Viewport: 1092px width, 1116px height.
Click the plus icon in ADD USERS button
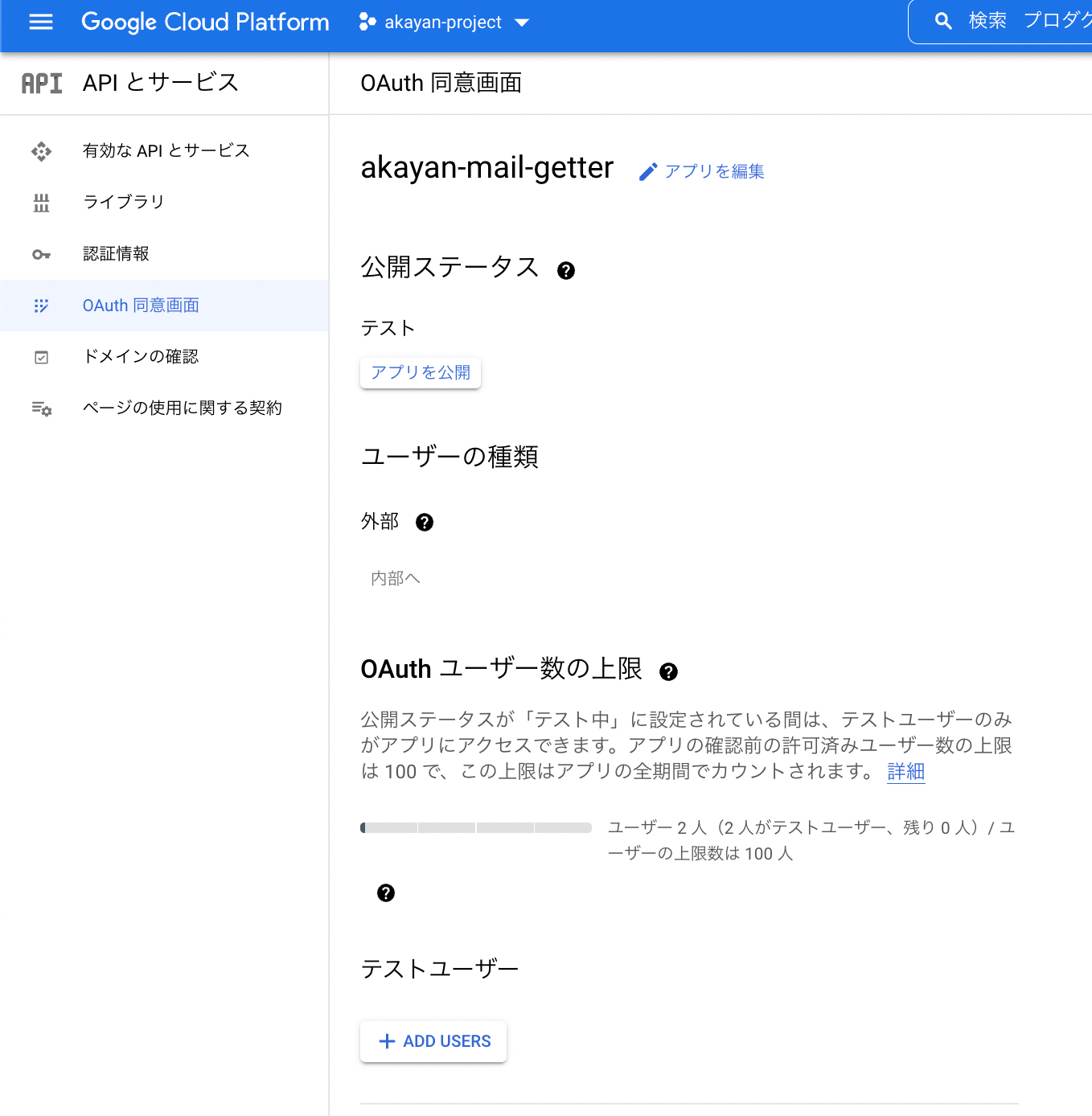point(387,1041)
